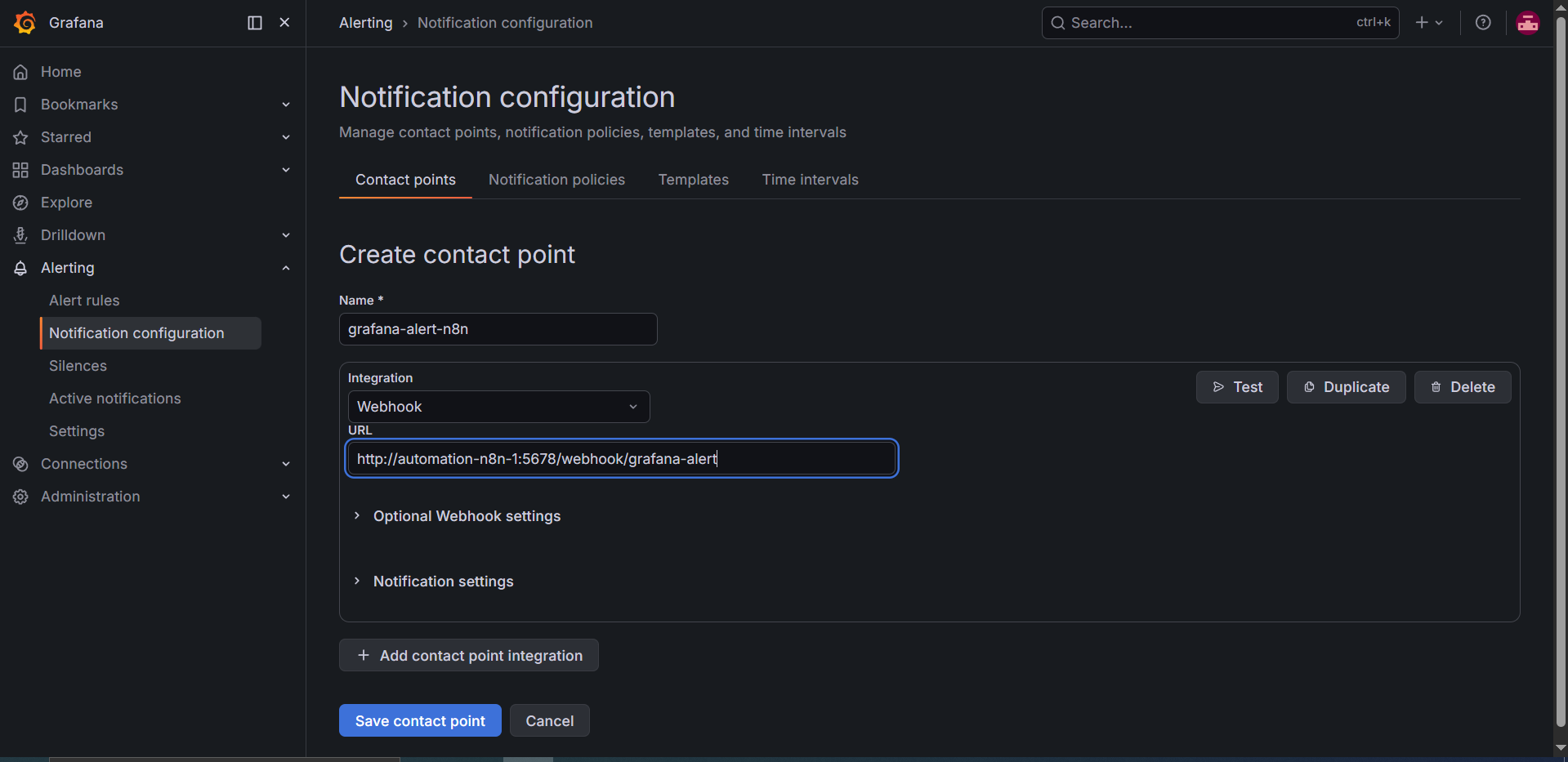Image resolution: width=1568 pixels, height=762 pixels.
Task: Click the Duplicate button
Action: coord(1346,387)
